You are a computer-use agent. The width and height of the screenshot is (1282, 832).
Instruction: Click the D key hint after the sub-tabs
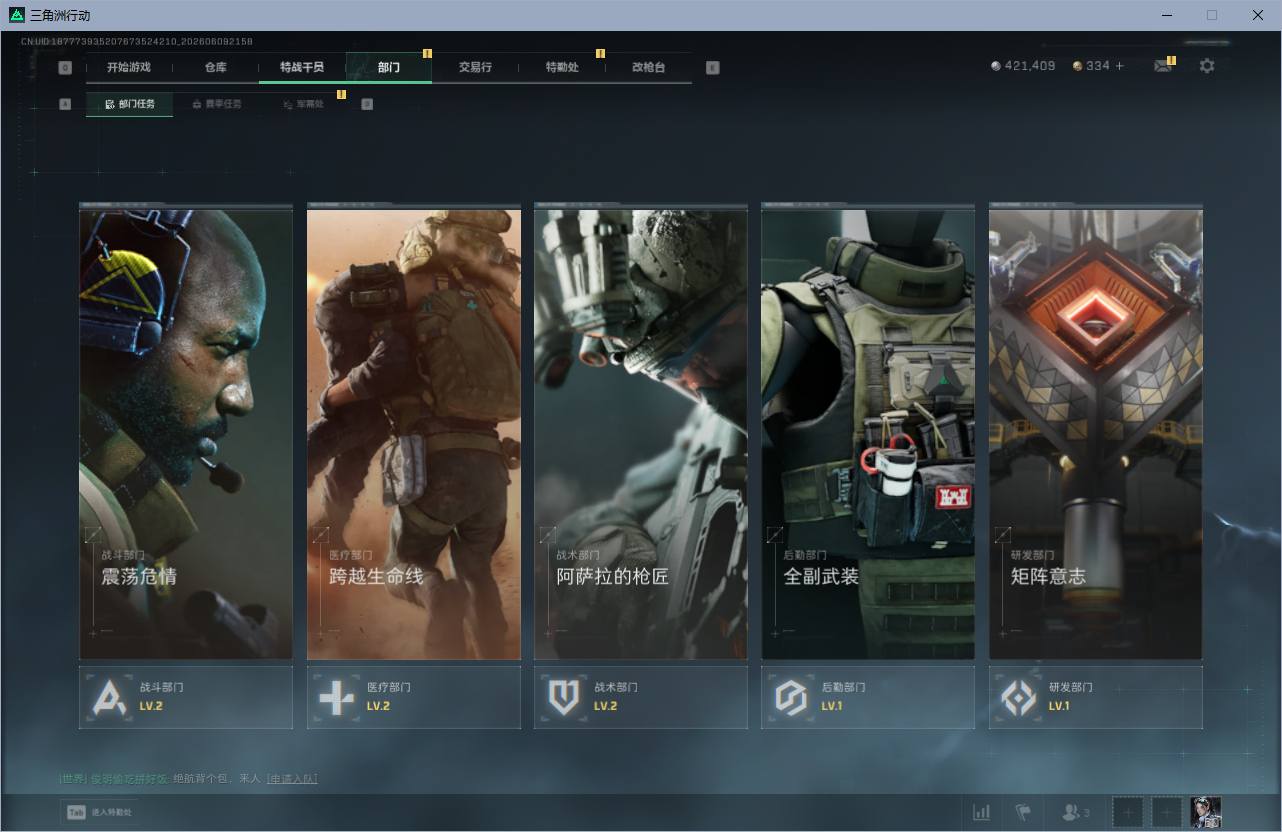(367, 104)
